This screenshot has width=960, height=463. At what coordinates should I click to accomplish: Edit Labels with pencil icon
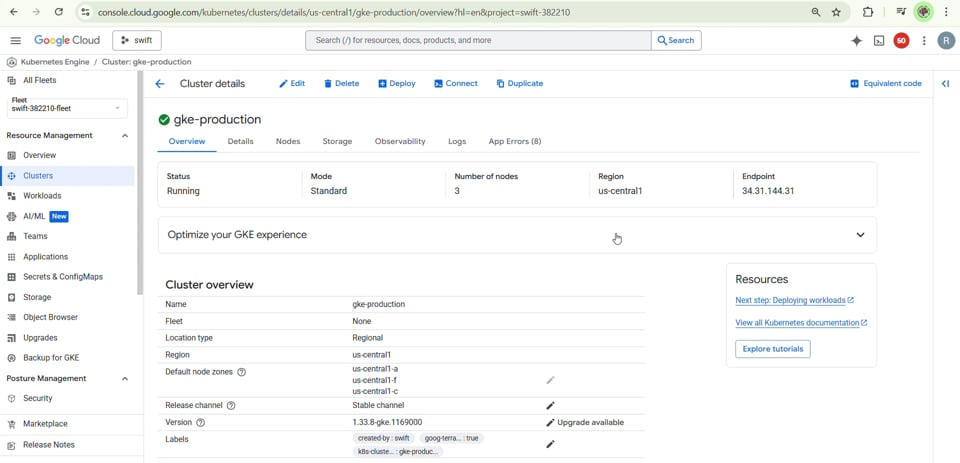pyautogui.click(x=550, y=444)
